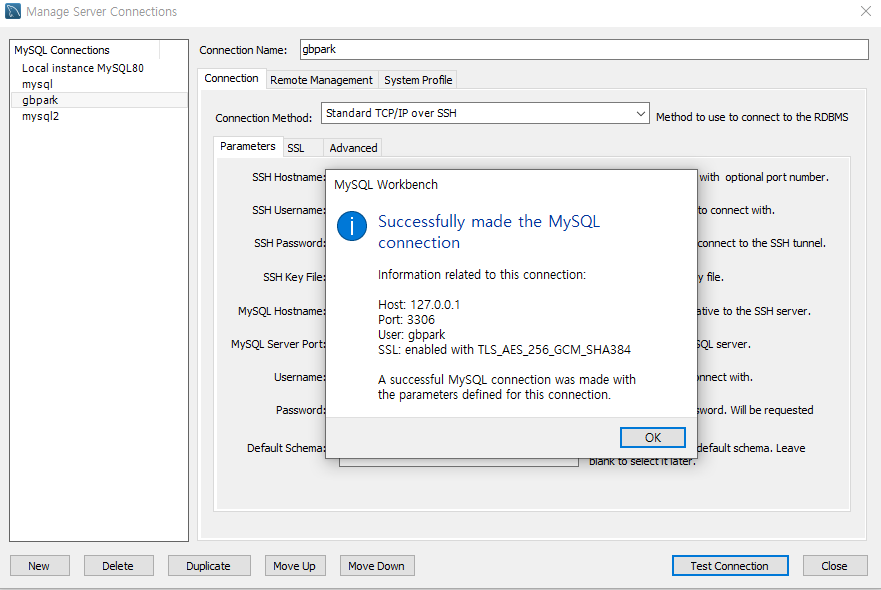Click the 'MySQL Server Port:' label
Image resolution: width=881 pixels, height=590 pixels.
point(278,344)
